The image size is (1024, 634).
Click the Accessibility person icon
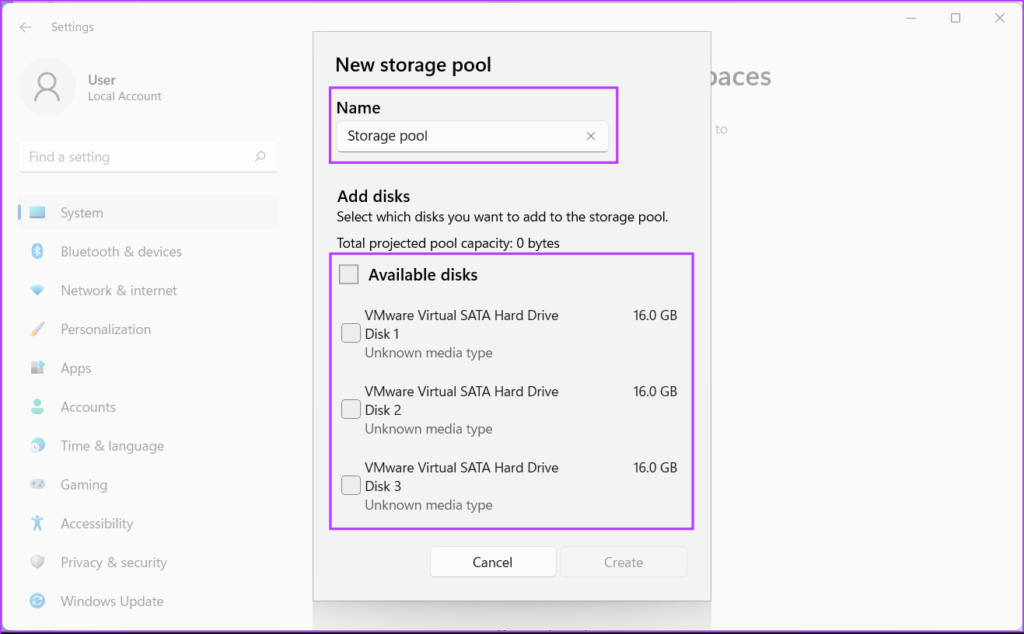(38, 524)
